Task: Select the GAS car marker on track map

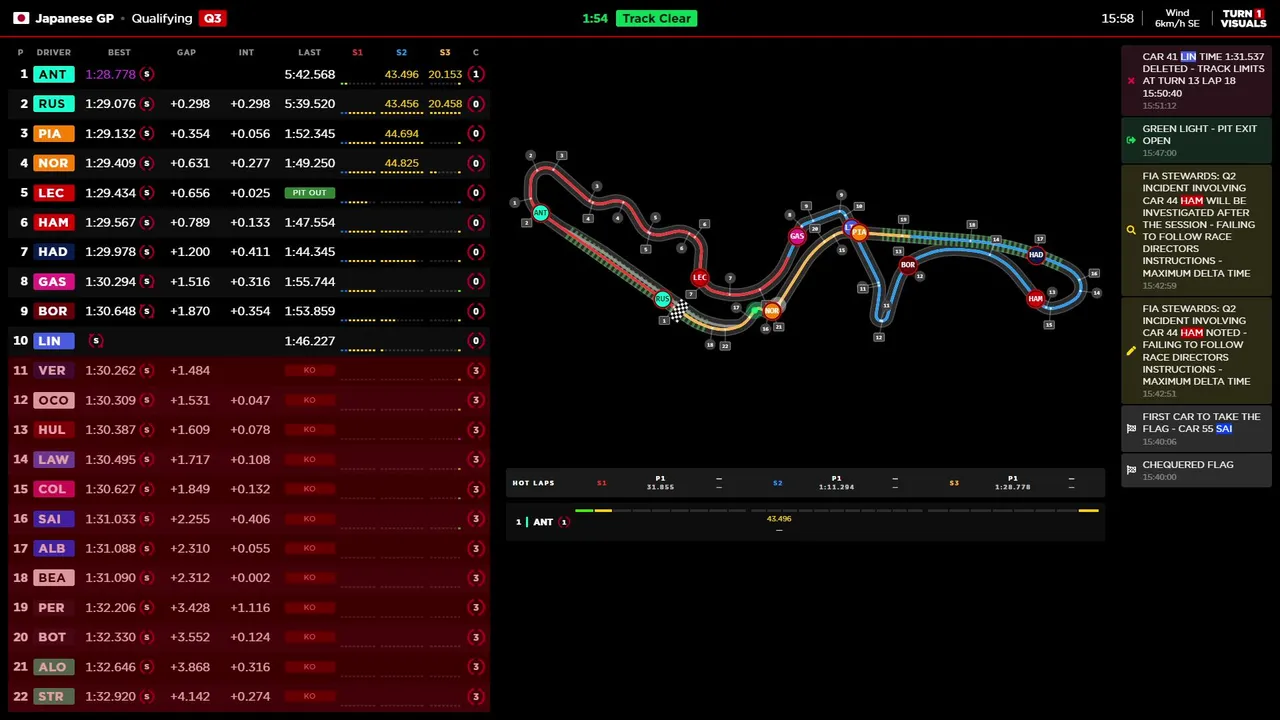Action: (797, 236)
